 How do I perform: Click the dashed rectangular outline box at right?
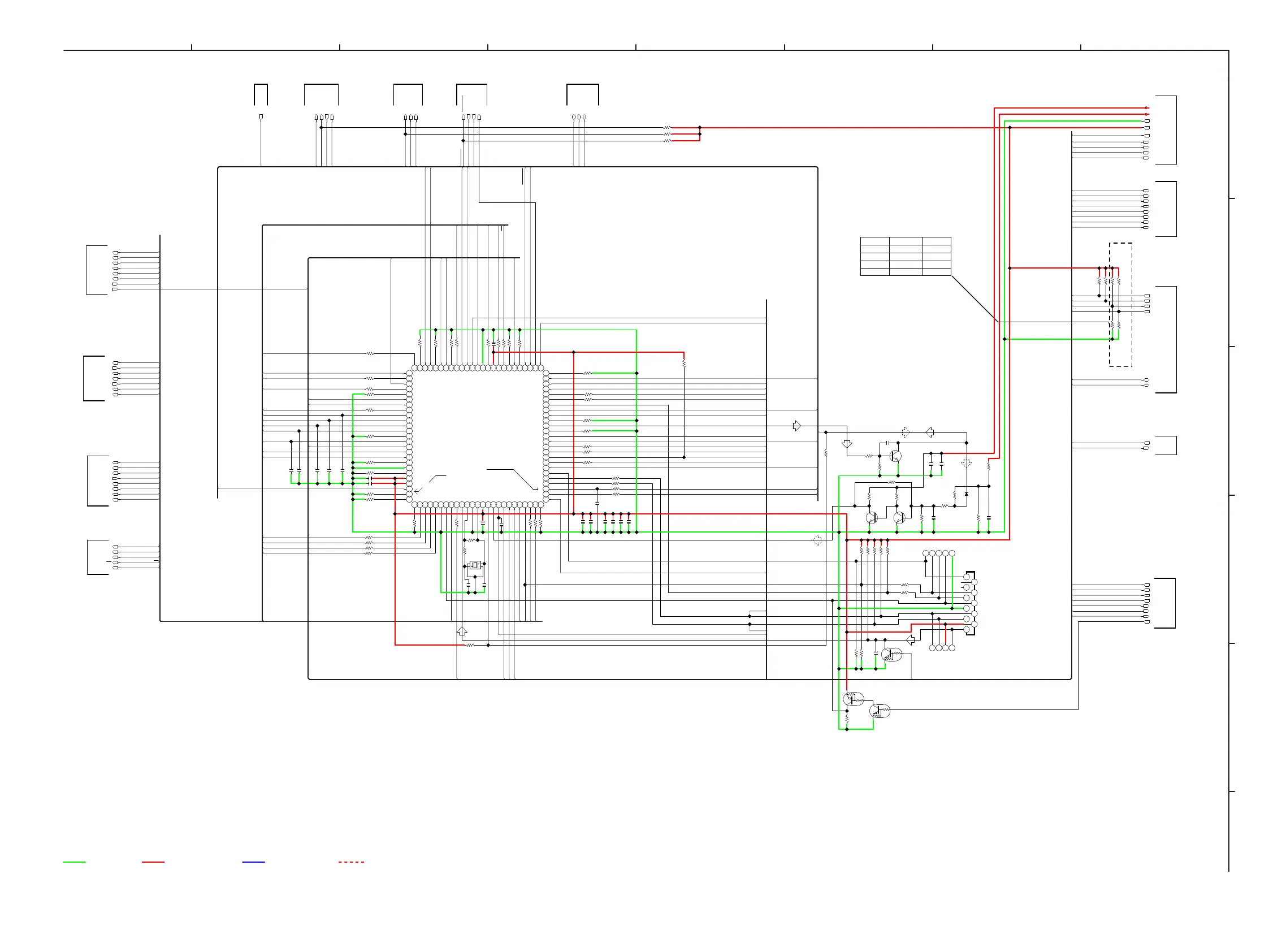[x=1120, y=305]
